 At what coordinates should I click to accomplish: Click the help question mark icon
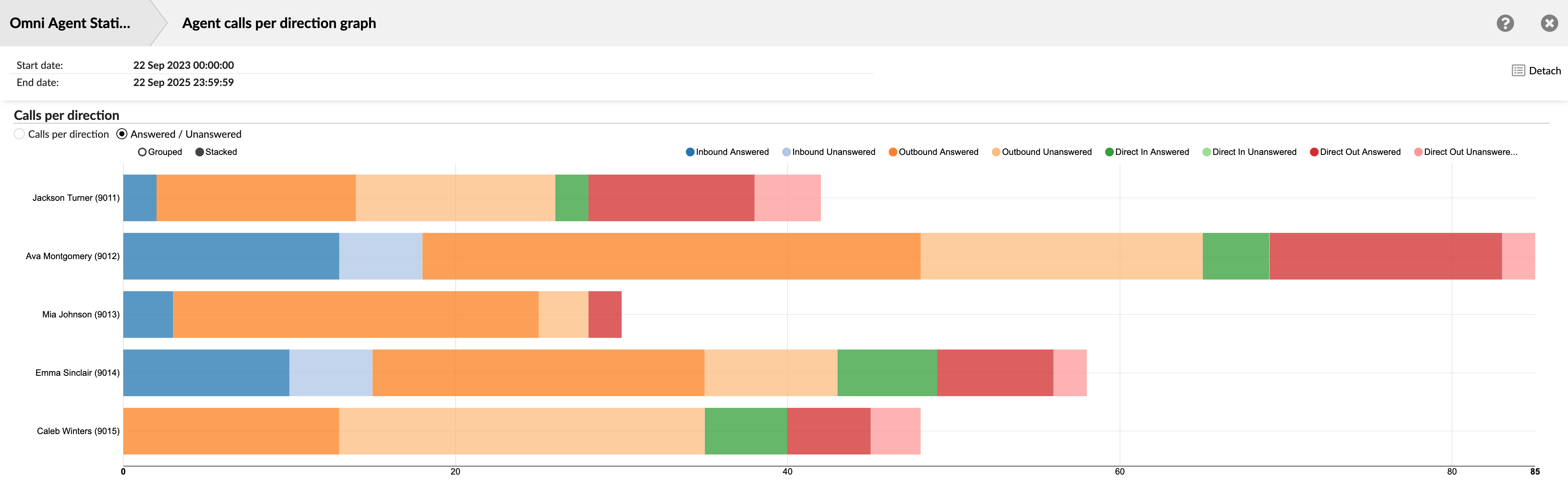click(1505, 23)
